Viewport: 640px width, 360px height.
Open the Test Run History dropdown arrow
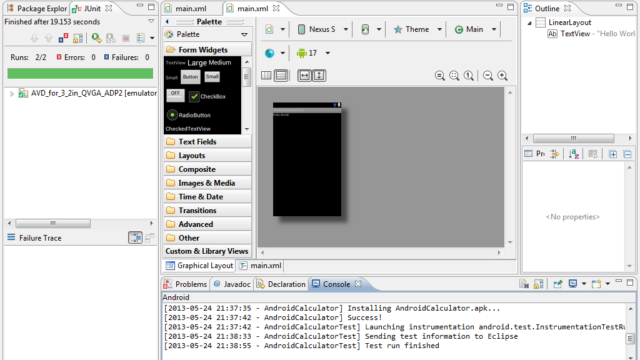click(152, 38)
